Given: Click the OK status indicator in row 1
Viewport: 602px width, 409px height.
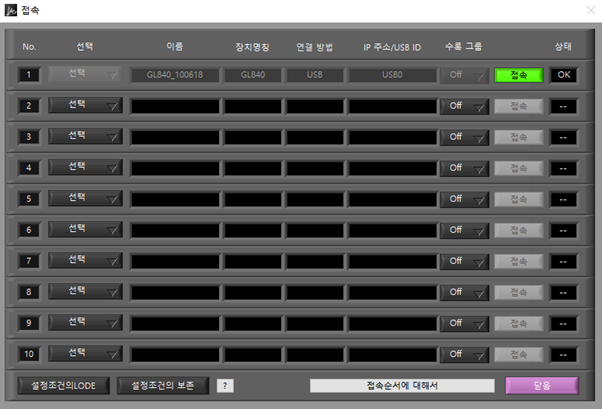Looking at the screenshot, I should (x=563, y=75).
